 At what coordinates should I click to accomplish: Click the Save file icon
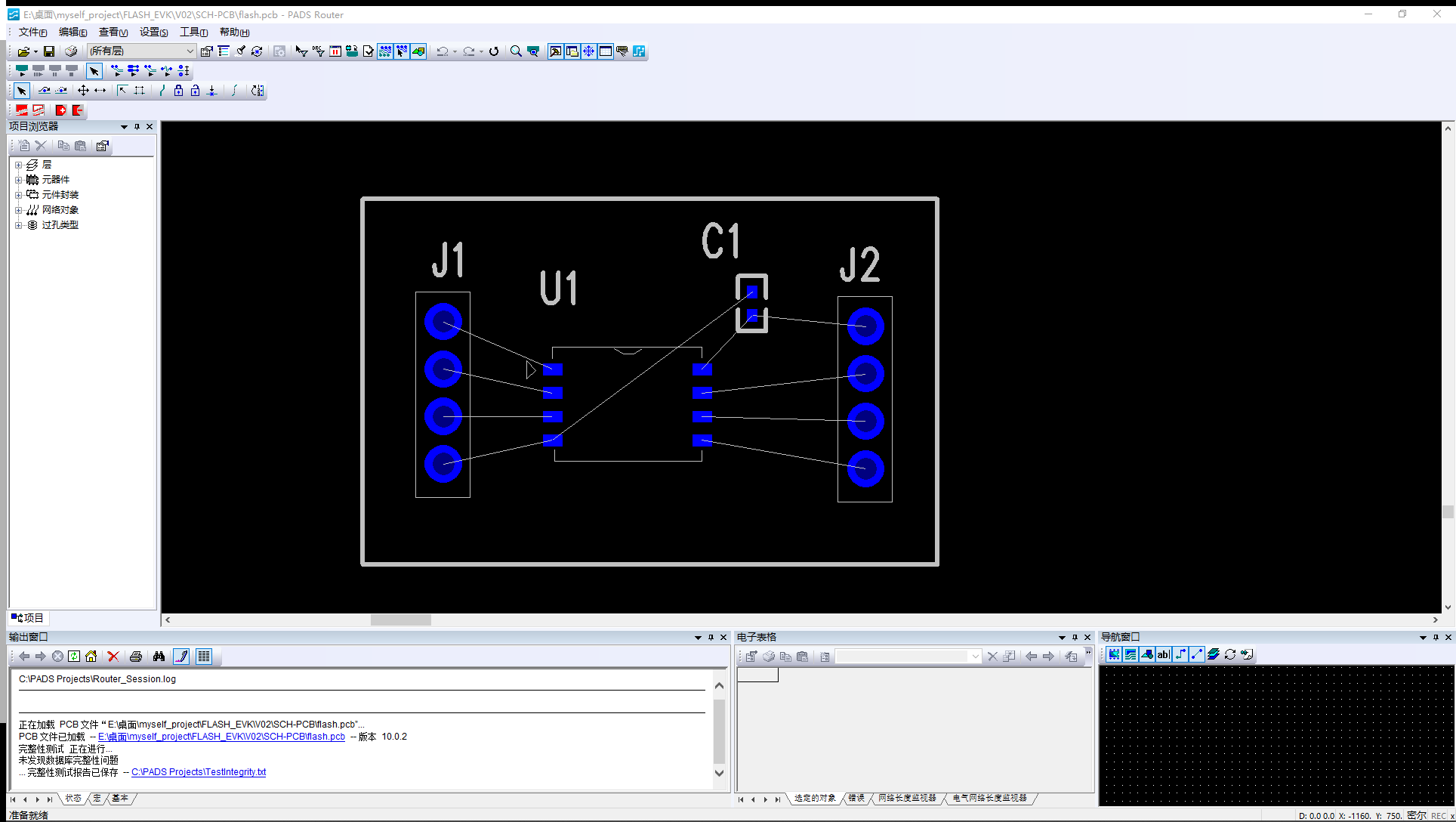pyautogui.click(x=49, y=51)
